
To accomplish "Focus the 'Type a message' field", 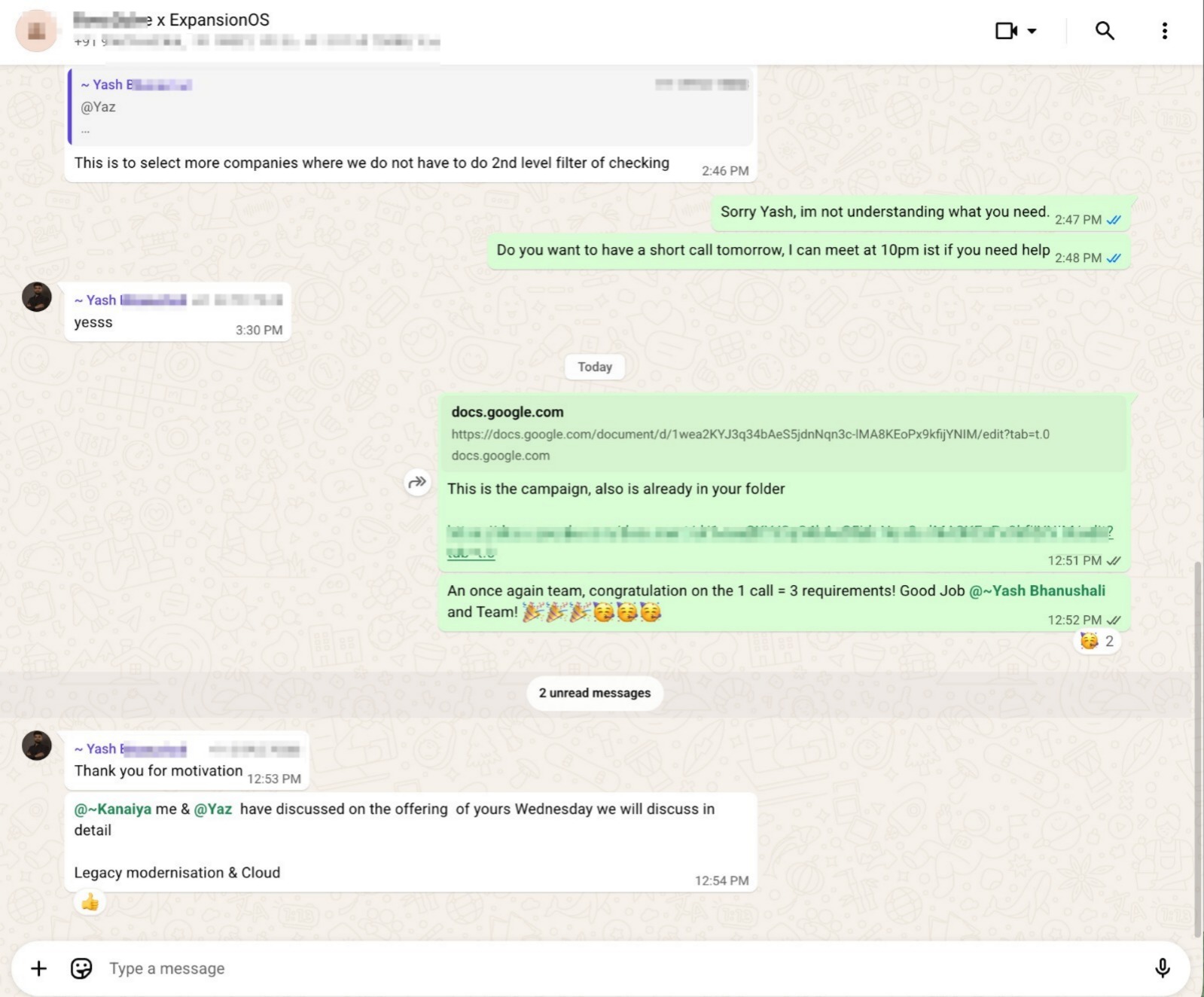I will coord(625,968).
